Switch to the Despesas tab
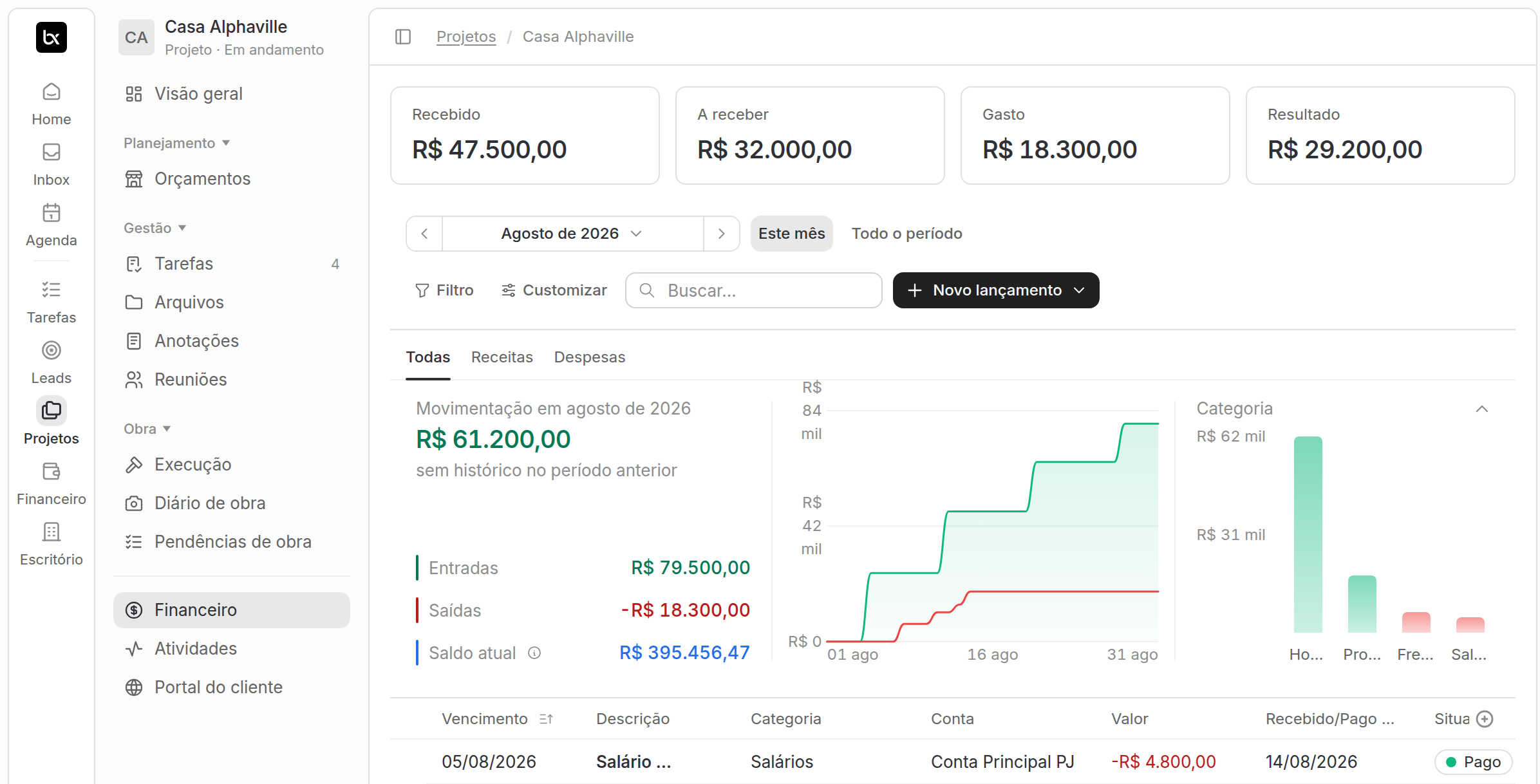1540x784 pixels. [589, 357]
